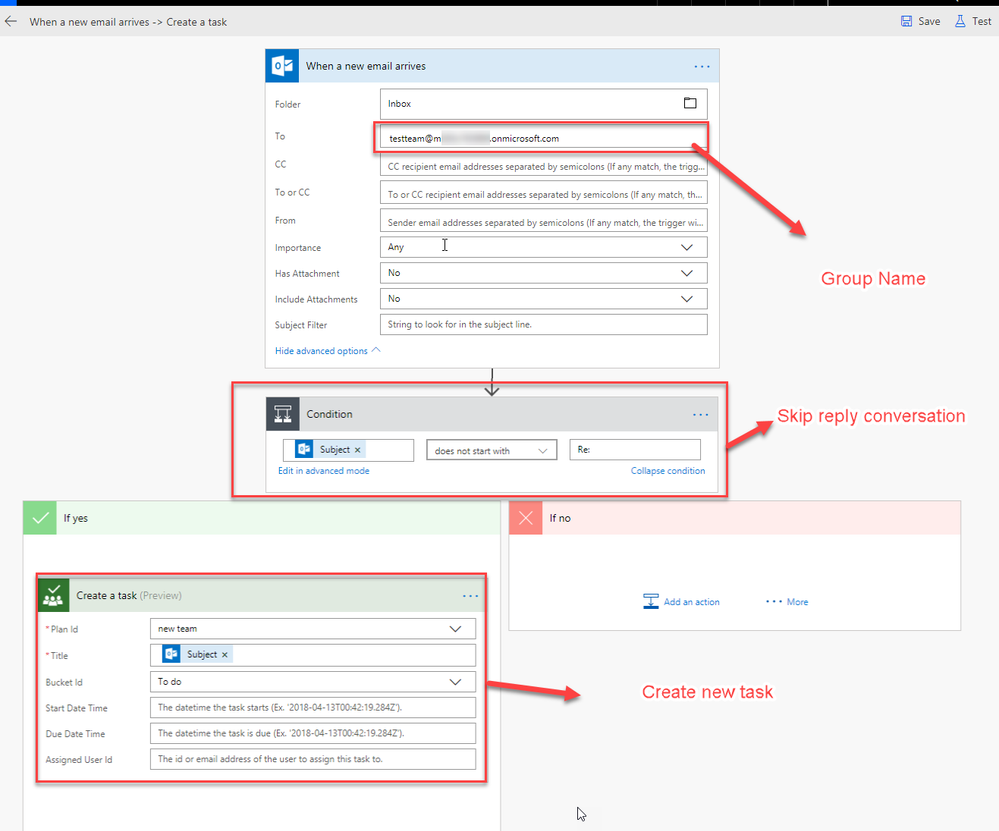Image resolution: width=999 pixels, height=831 pixels.
Task: Expand the Importance dropdown
Action: tap(687, 247)
